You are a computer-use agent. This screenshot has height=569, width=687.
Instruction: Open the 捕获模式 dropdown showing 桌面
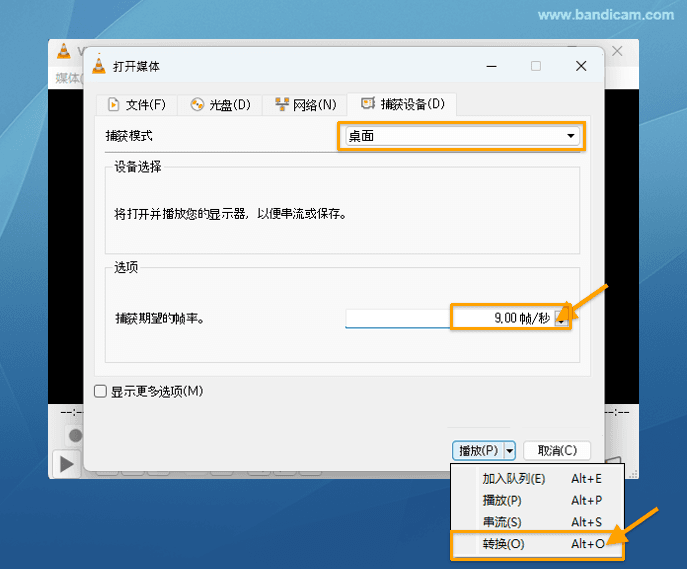462,136
